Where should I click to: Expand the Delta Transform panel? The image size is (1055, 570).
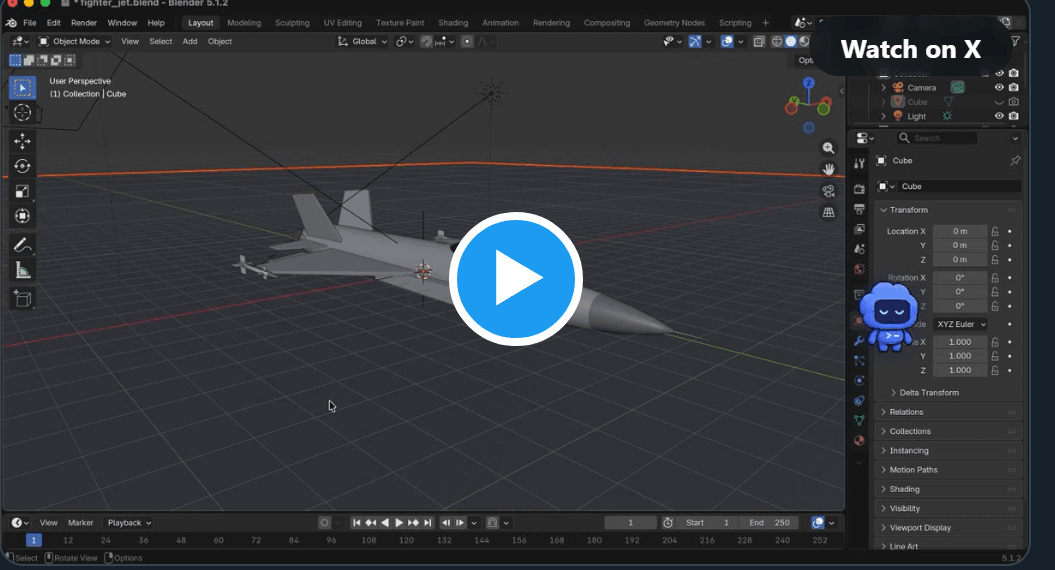coord(925,392)
